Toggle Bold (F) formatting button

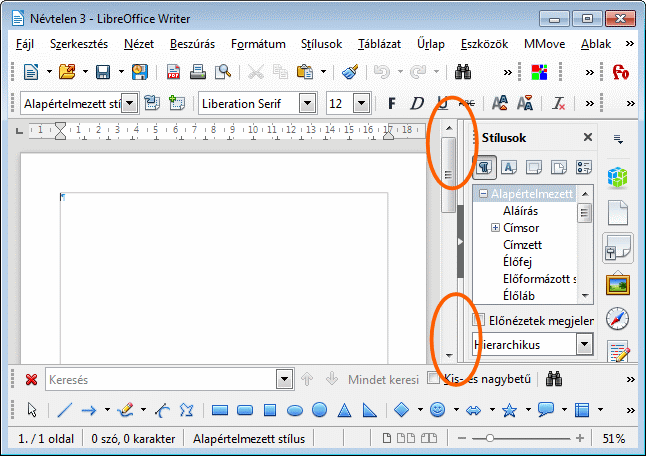pos(392,103)
